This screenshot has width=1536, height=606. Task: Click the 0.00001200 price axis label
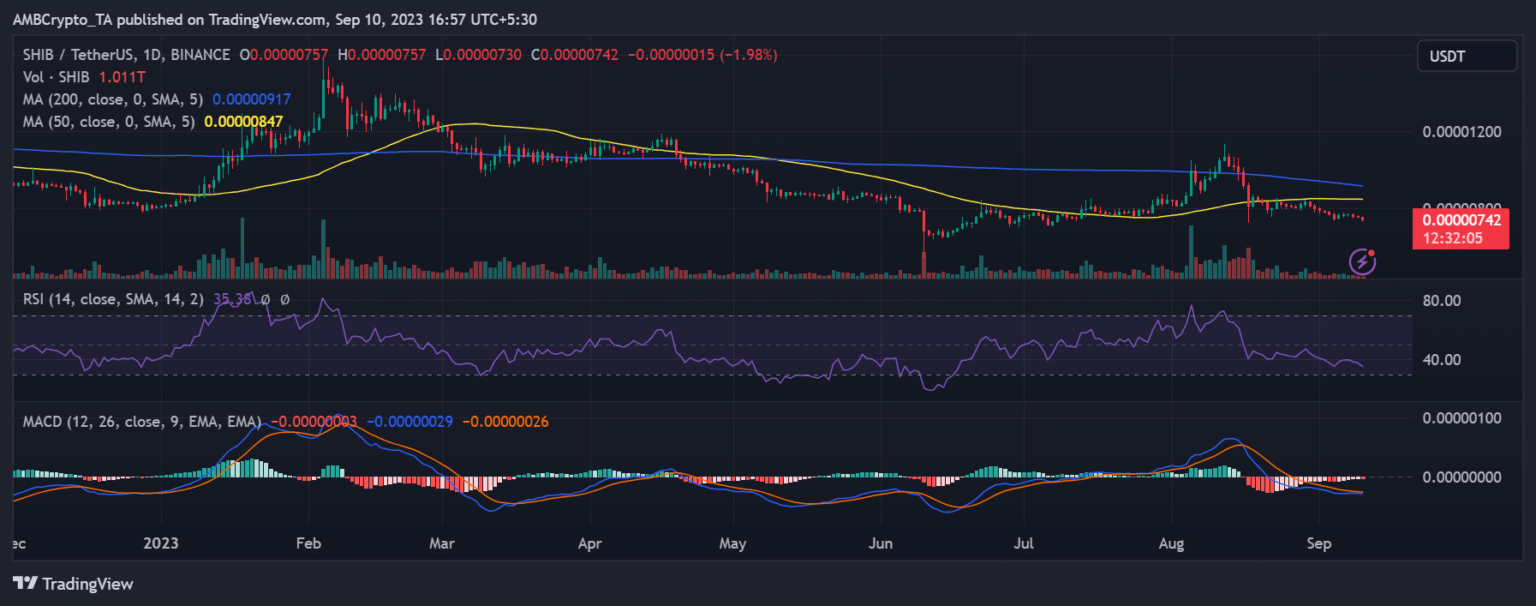pyautogui.click(x=1463, y=133)
